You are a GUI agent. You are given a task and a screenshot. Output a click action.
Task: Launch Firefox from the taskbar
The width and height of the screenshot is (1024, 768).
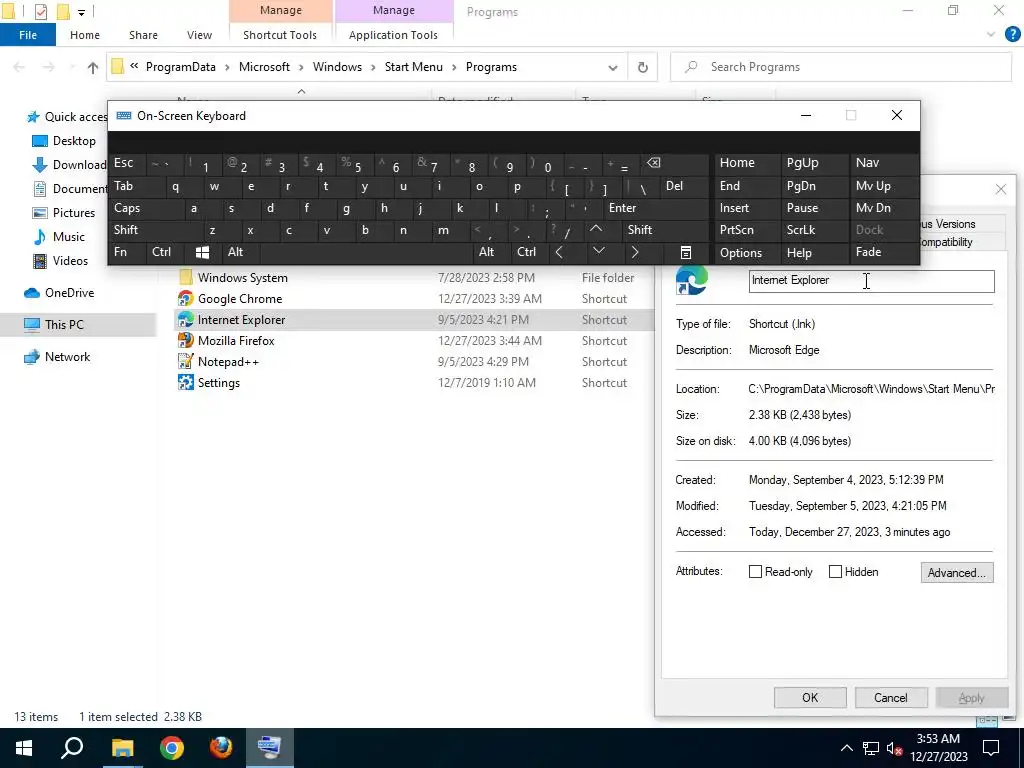pyautogui.click(x=221, y=748)
